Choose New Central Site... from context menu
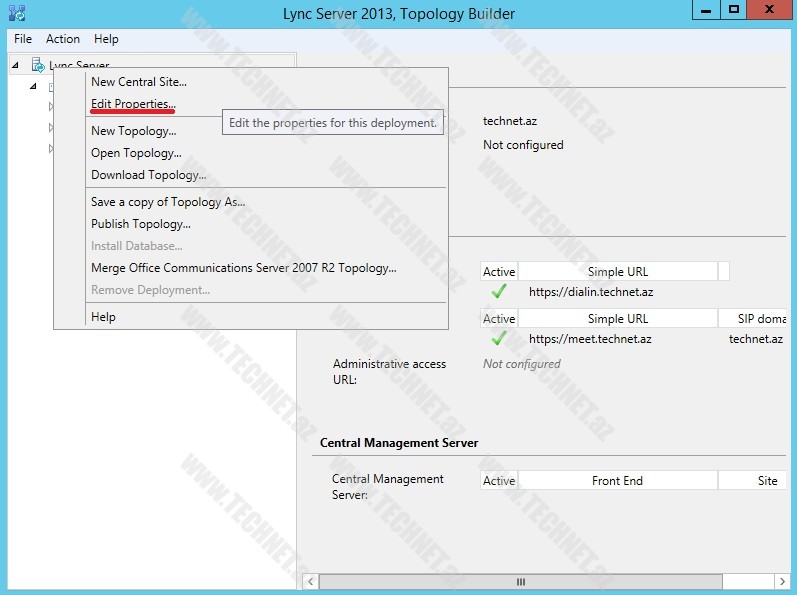 tap(139, 82)
